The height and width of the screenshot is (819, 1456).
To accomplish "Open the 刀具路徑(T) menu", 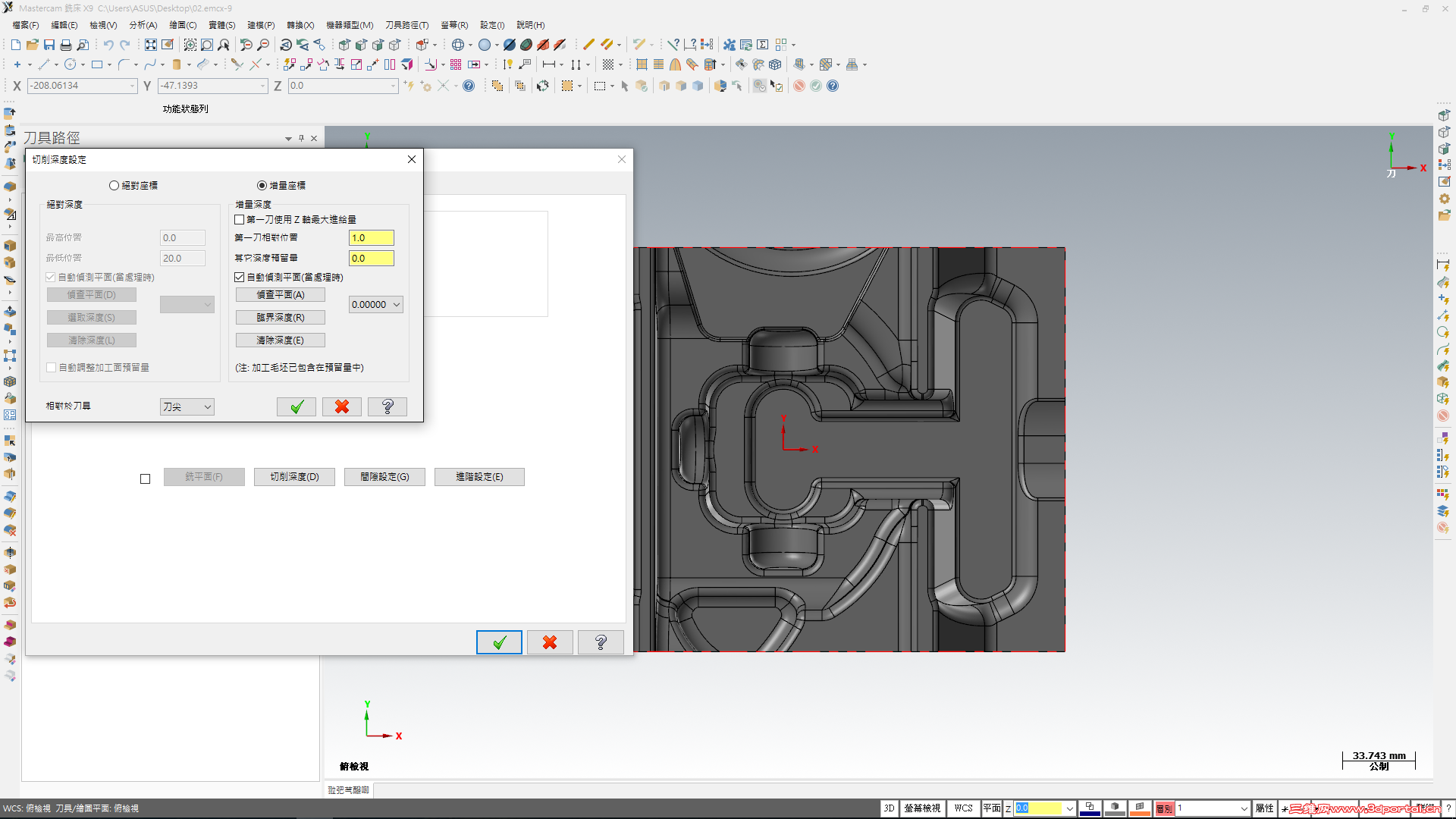I will (406, 25).
